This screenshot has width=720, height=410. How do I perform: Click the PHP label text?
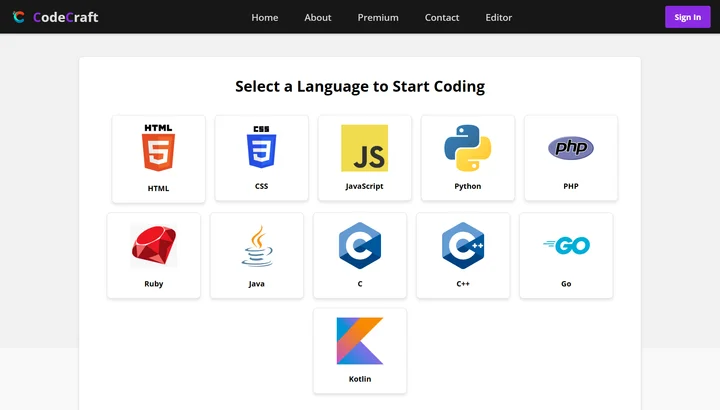point(571,186)
